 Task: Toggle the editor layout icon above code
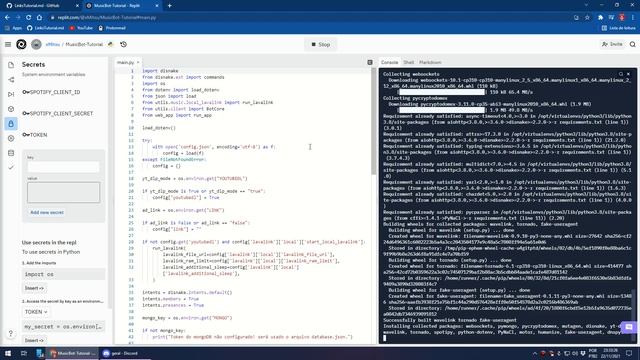pyautogui.click(x=370, y=62)
